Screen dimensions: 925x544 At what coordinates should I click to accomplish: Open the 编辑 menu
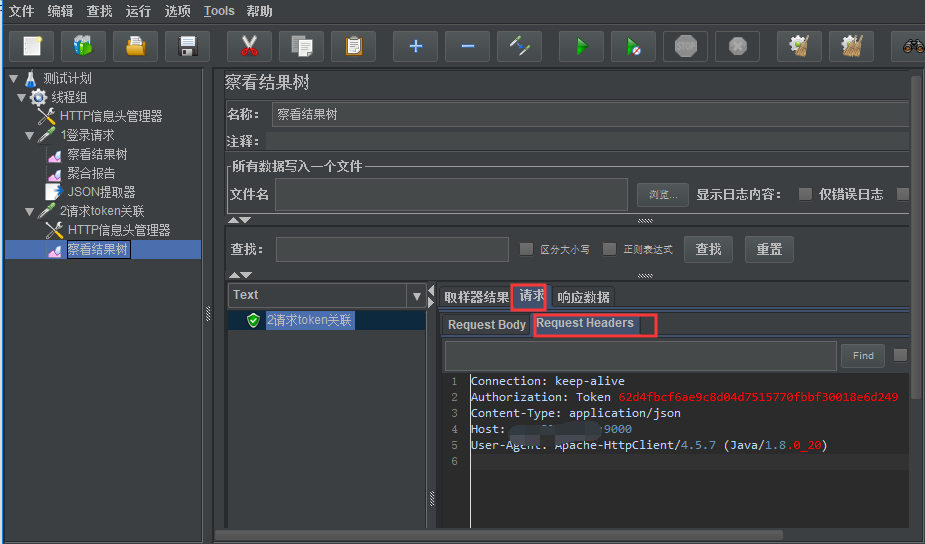[x=60, y=11]
